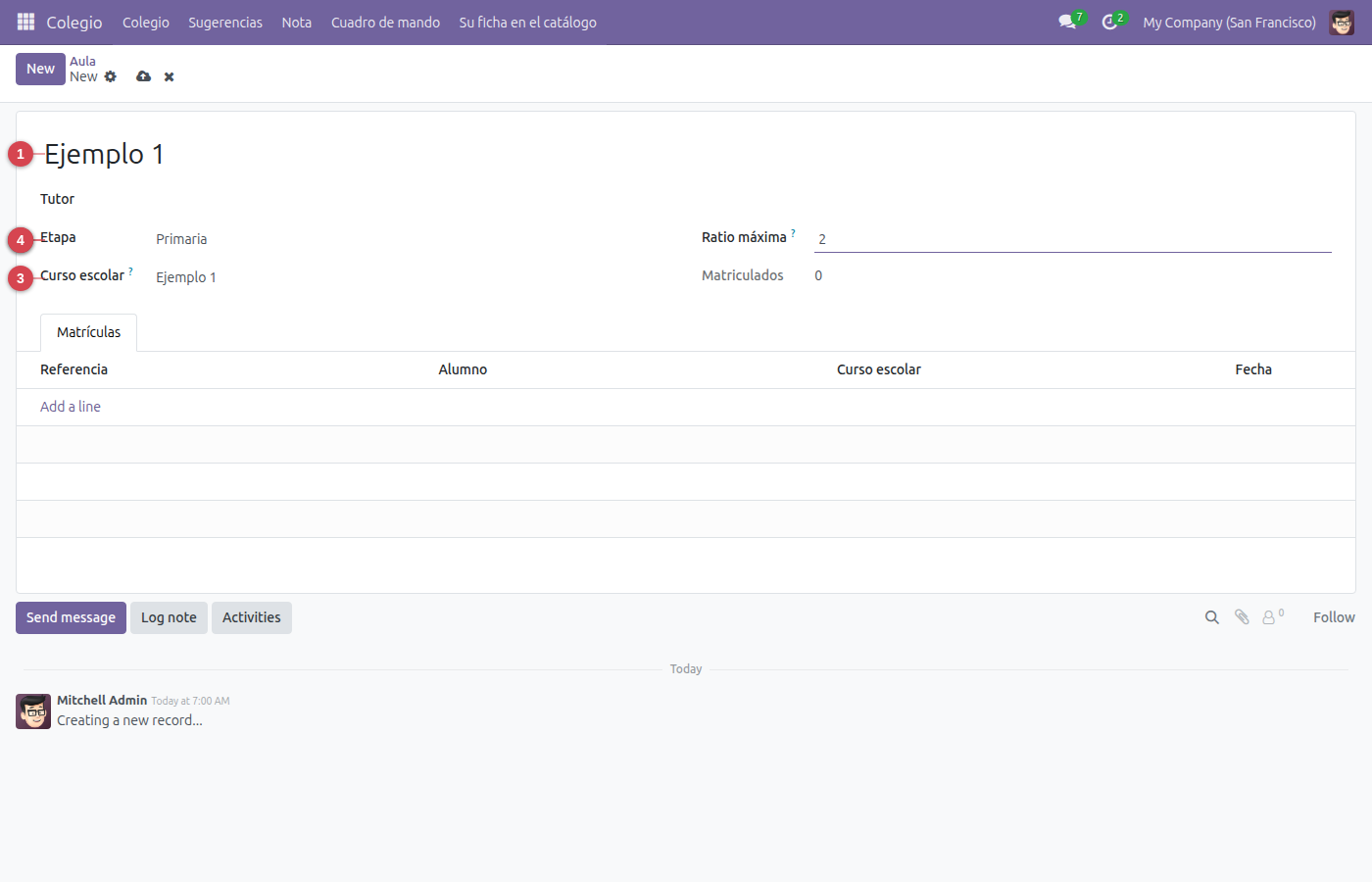The width and height of the screenshot is (1372, 882).
Task: Show followers list icon
Action: point(1272,616)
